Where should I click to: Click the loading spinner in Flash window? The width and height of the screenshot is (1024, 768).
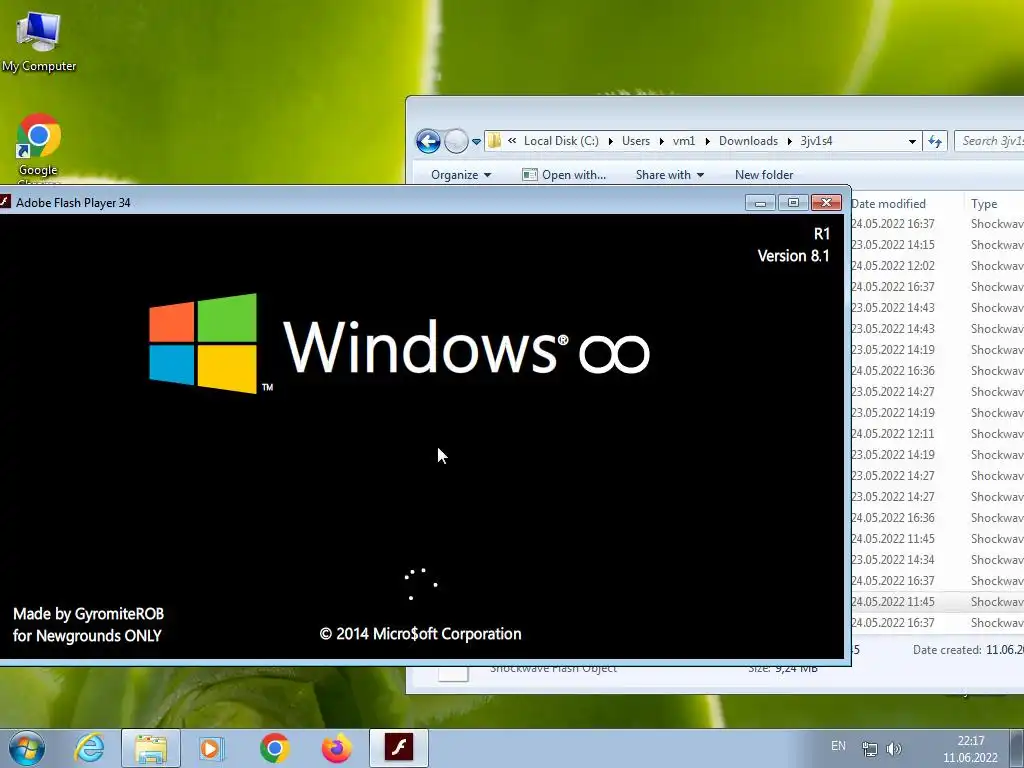421,583
